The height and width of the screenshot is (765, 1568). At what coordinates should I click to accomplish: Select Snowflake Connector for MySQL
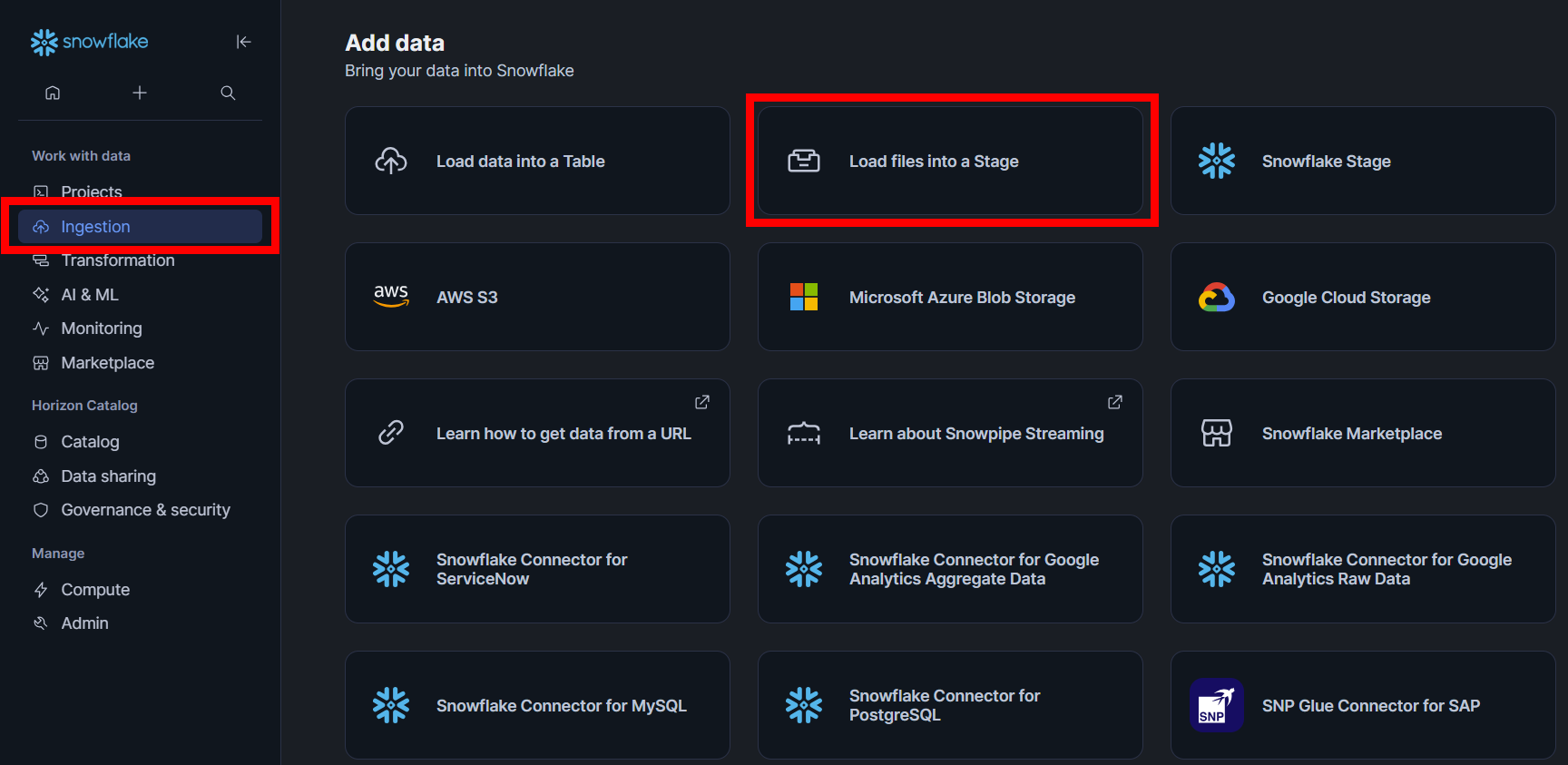click(x=537, y=705)
